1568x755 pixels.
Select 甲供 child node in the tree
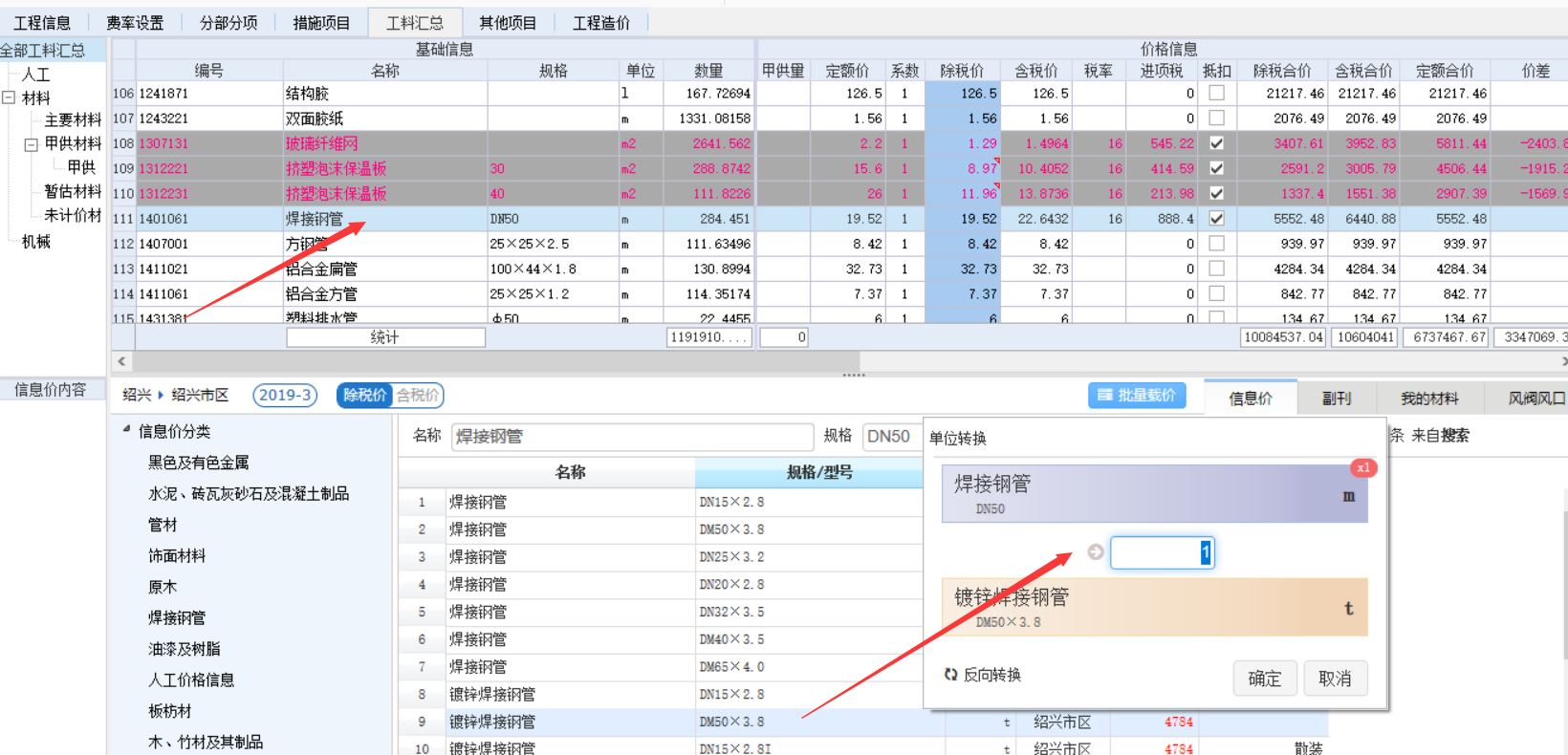(x=82, y=168)
